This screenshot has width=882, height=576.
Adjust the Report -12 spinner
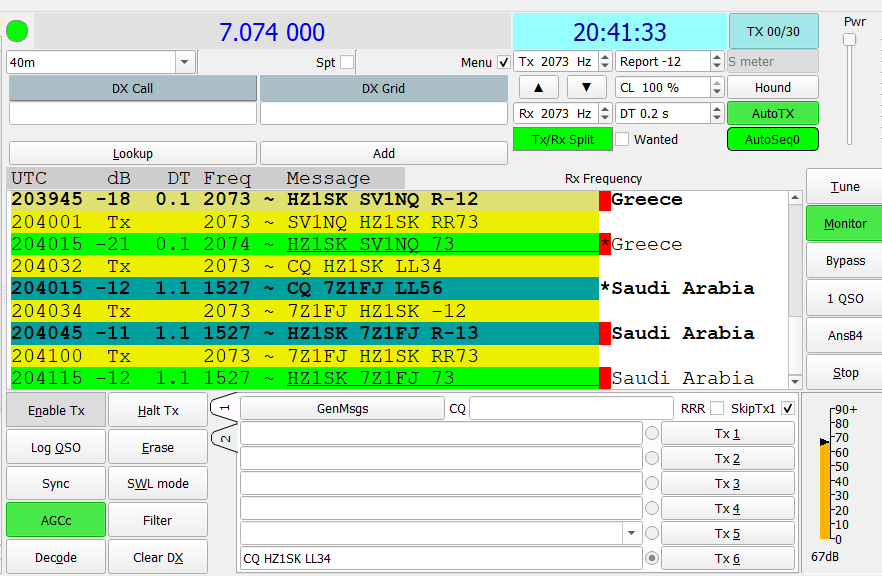click(716, 61)
